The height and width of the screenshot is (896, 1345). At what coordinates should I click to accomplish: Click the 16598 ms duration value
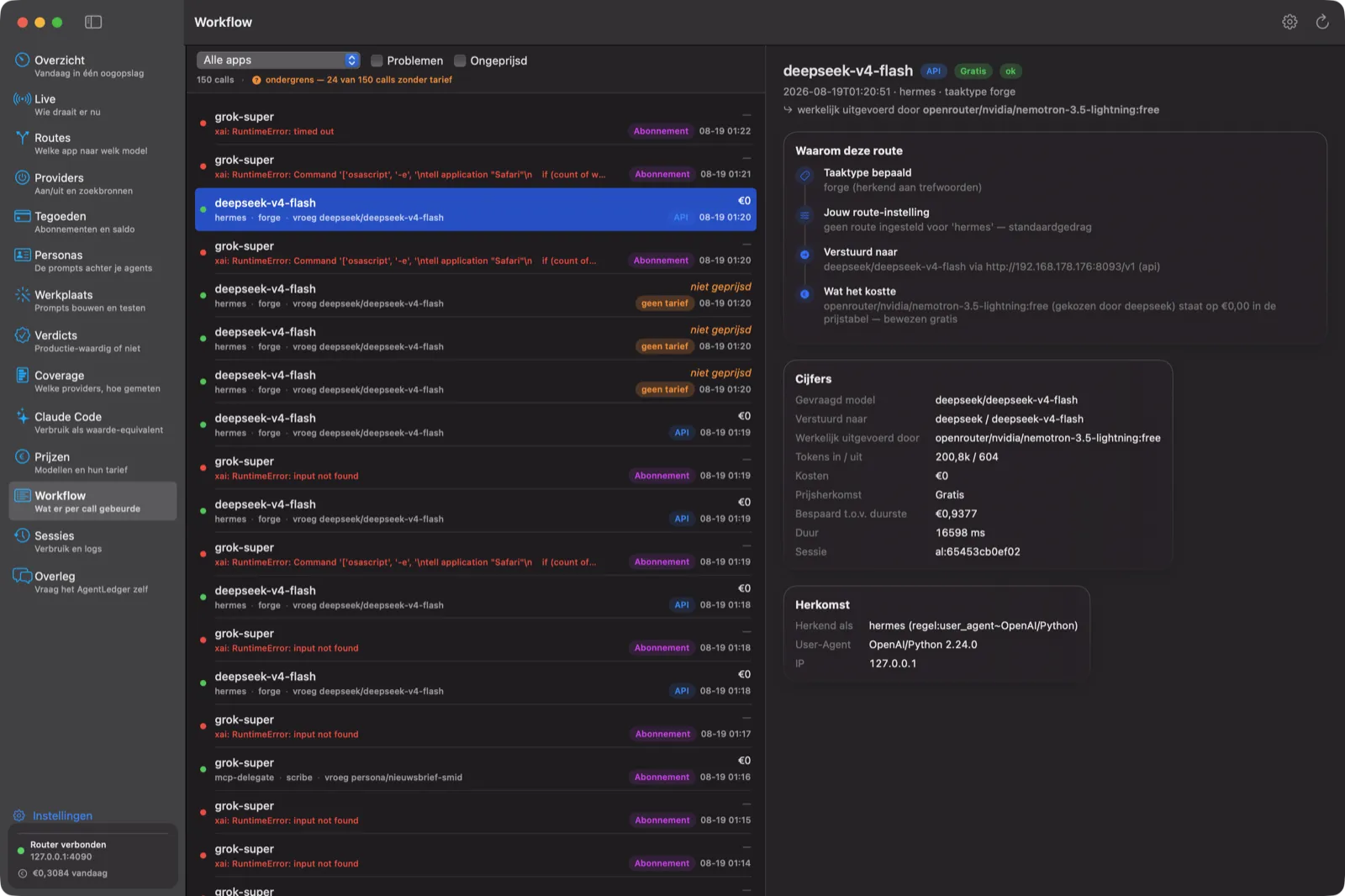click(960, 533)
